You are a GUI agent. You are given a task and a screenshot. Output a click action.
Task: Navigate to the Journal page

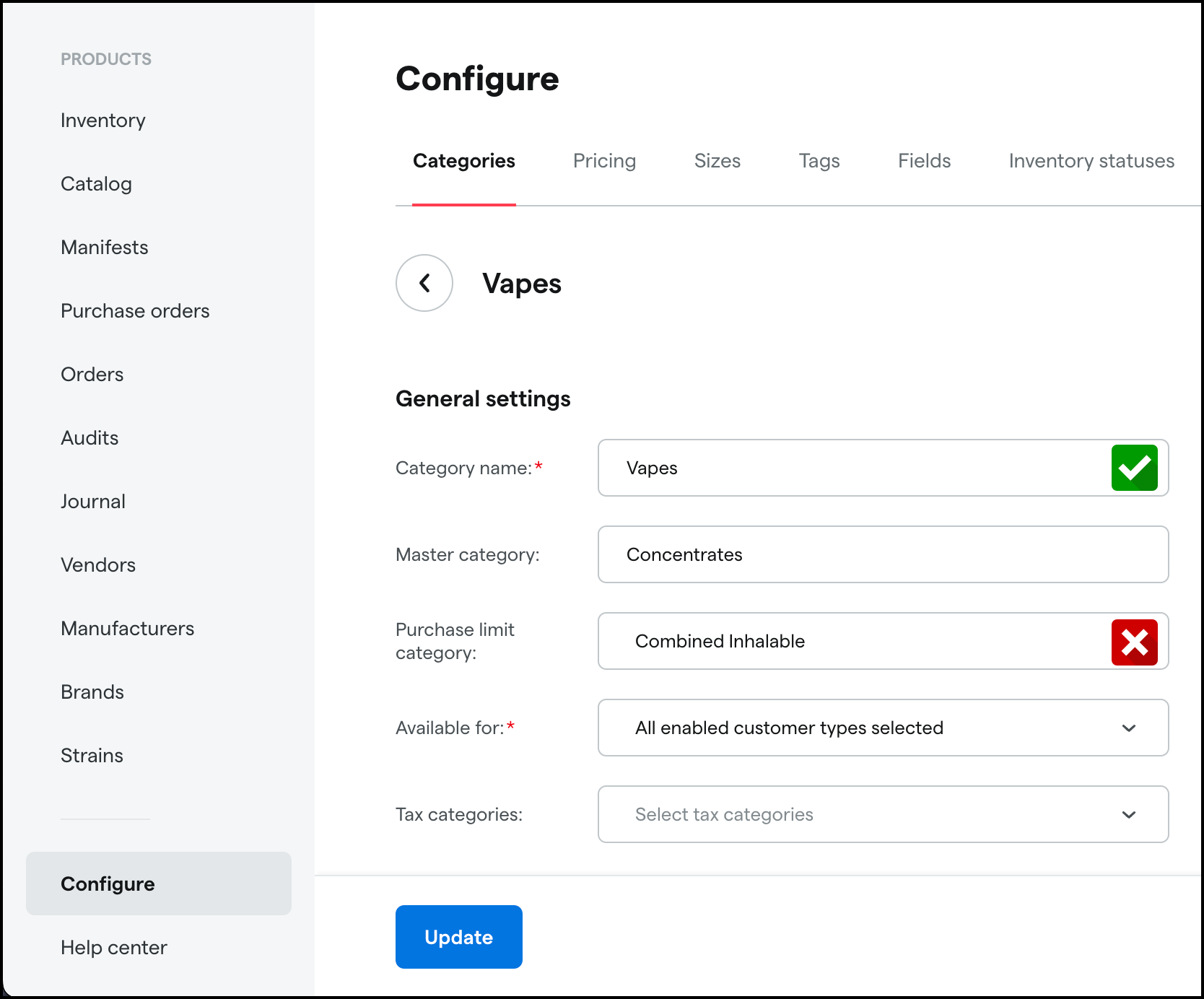click(x=92, y=501)
